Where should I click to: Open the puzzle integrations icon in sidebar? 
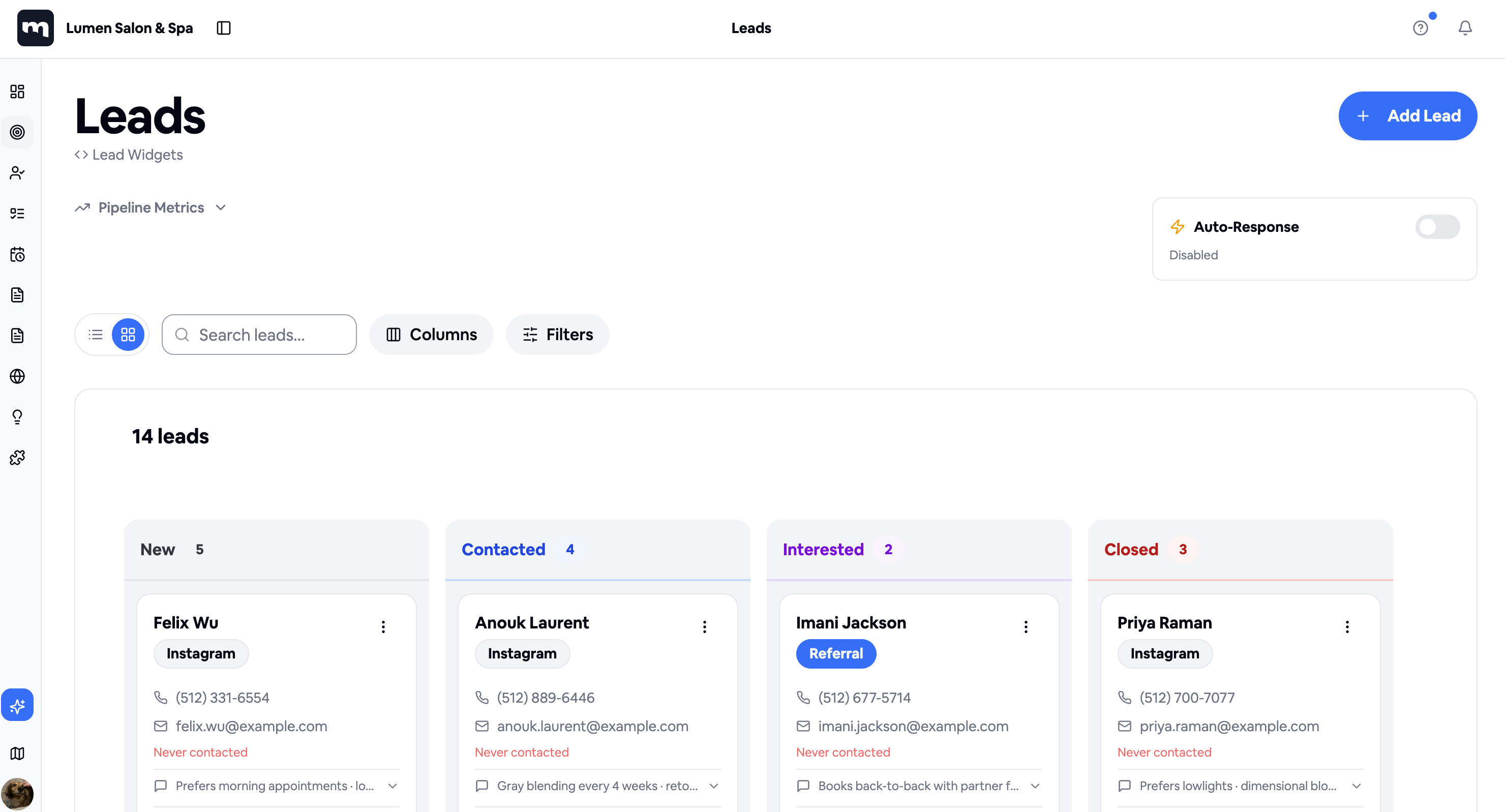pos(17,458)
